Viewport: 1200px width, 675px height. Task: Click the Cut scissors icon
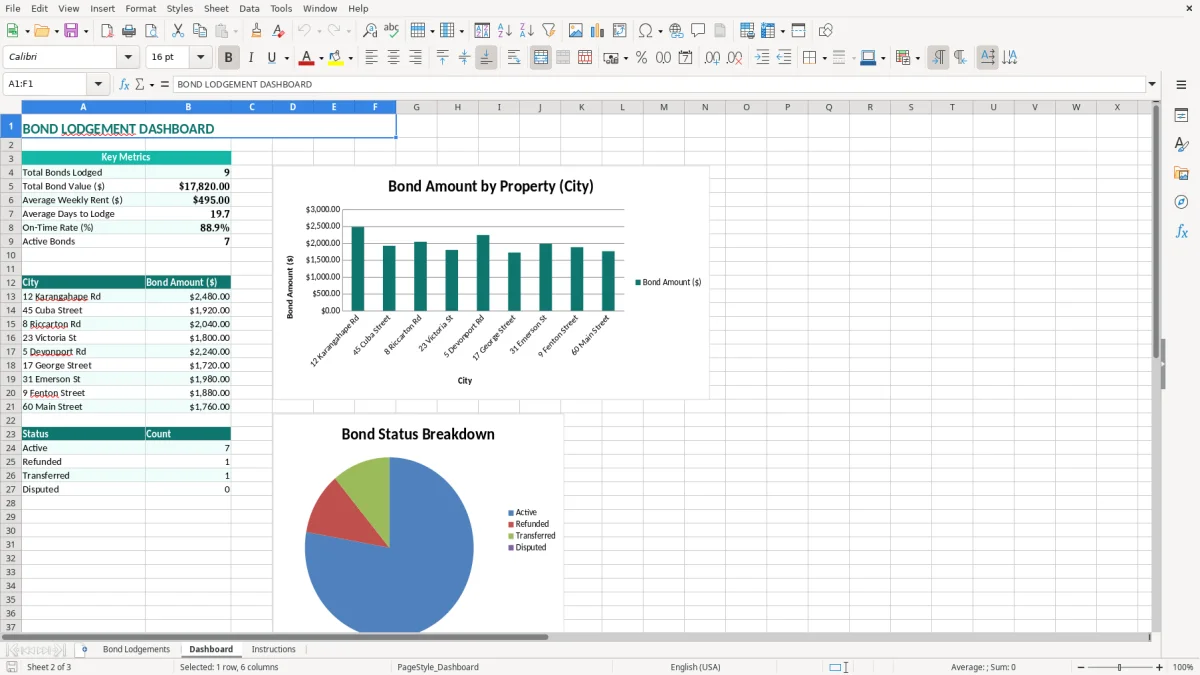click(178, 31)
